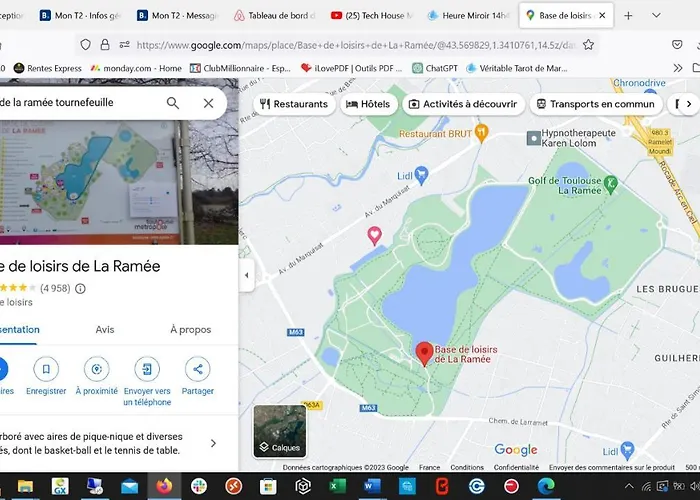Click the Maps search text field
700x500 pixels.
[x=80, y=103]
